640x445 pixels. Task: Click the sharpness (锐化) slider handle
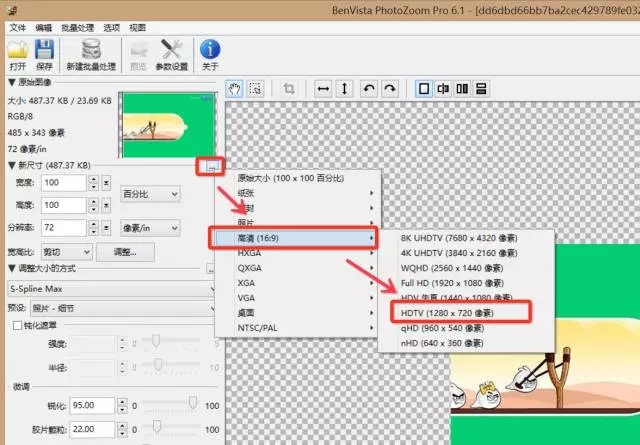(193, 403)
